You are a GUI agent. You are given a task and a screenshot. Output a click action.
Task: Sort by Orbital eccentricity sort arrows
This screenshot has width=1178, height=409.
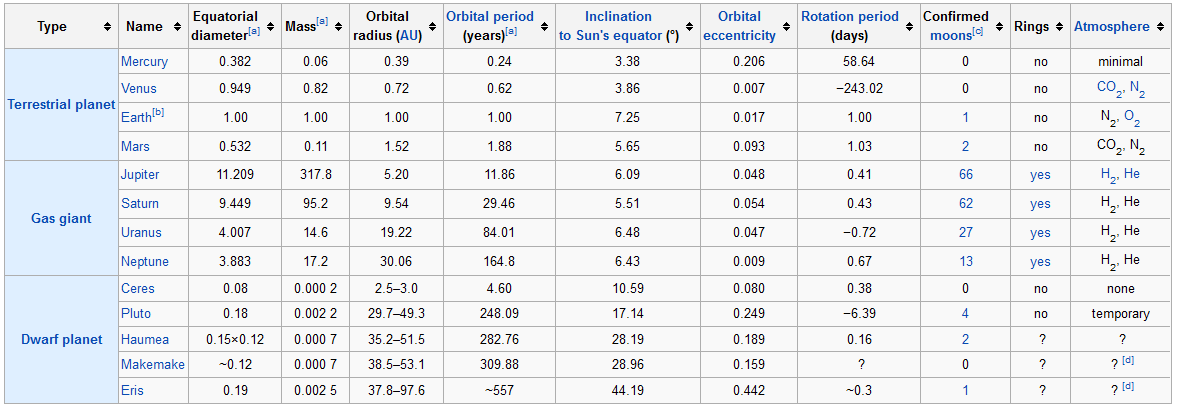tap(786, 26)
